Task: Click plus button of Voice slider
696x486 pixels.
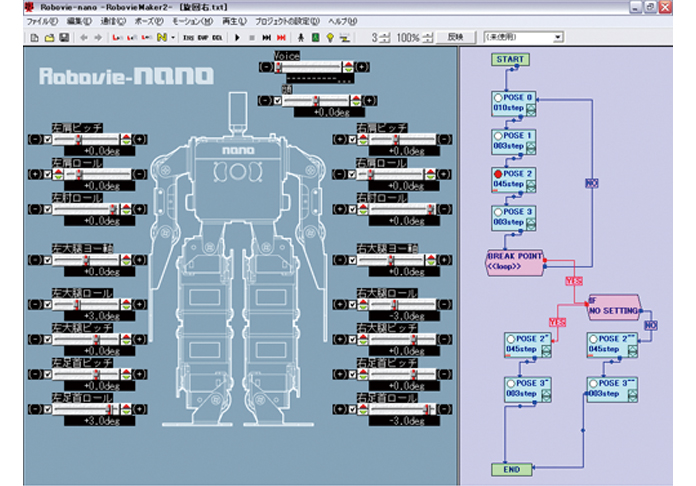Action: [x=362, y=67]
